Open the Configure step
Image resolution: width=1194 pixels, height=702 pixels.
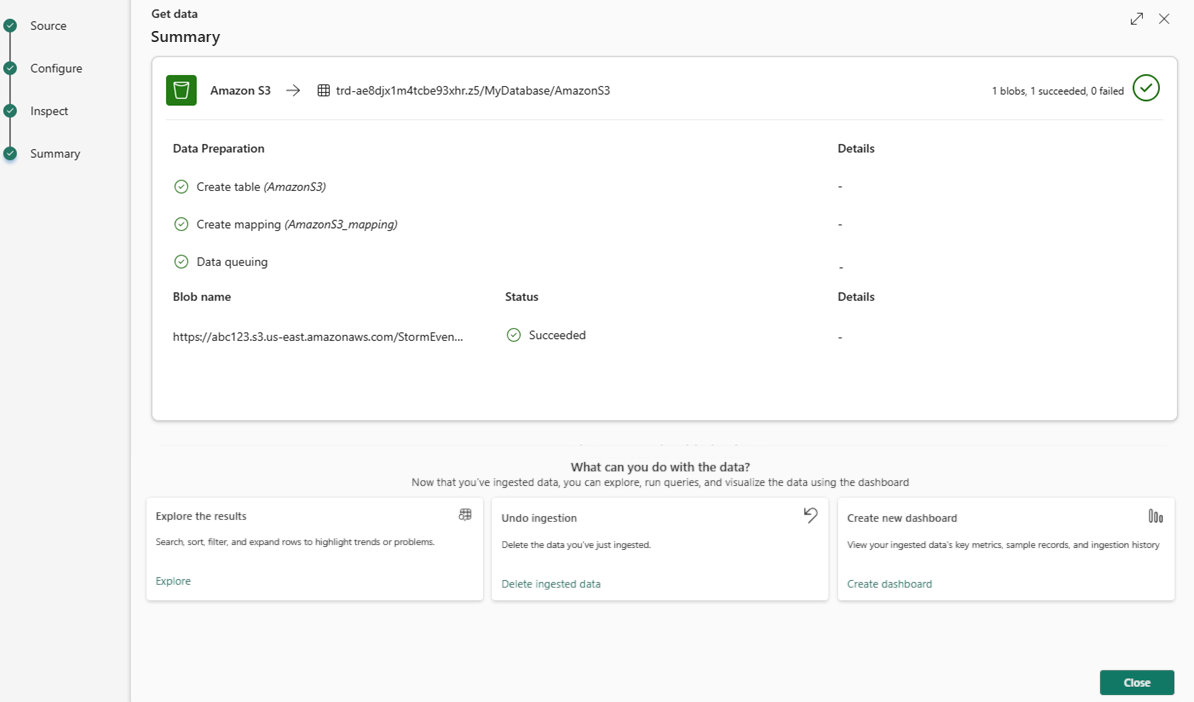point(56,69)
